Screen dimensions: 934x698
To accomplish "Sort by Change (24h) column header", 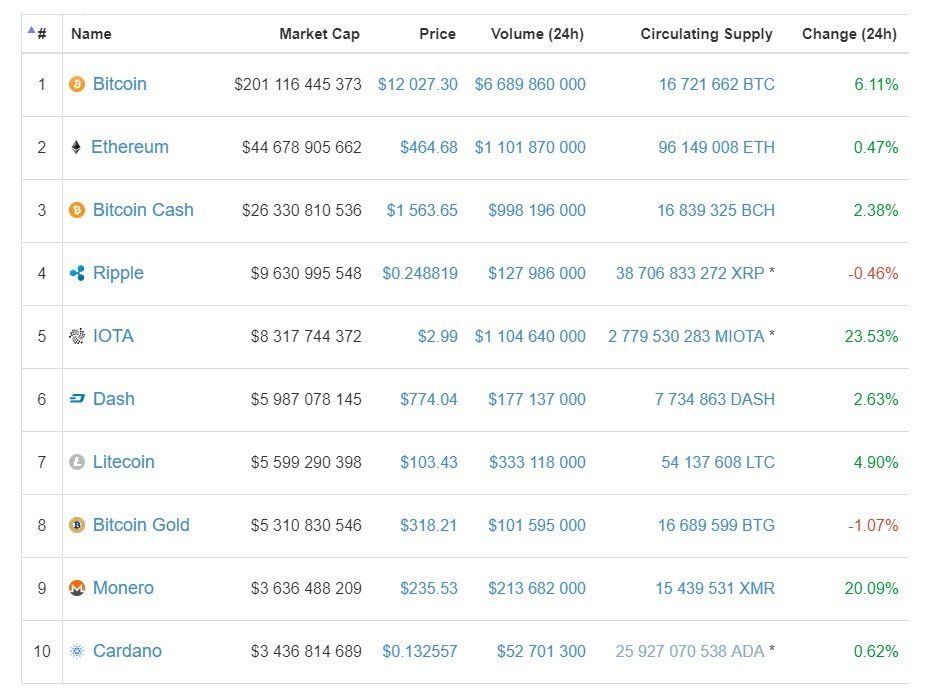I will pyautogui.click(x=849, y=34).
